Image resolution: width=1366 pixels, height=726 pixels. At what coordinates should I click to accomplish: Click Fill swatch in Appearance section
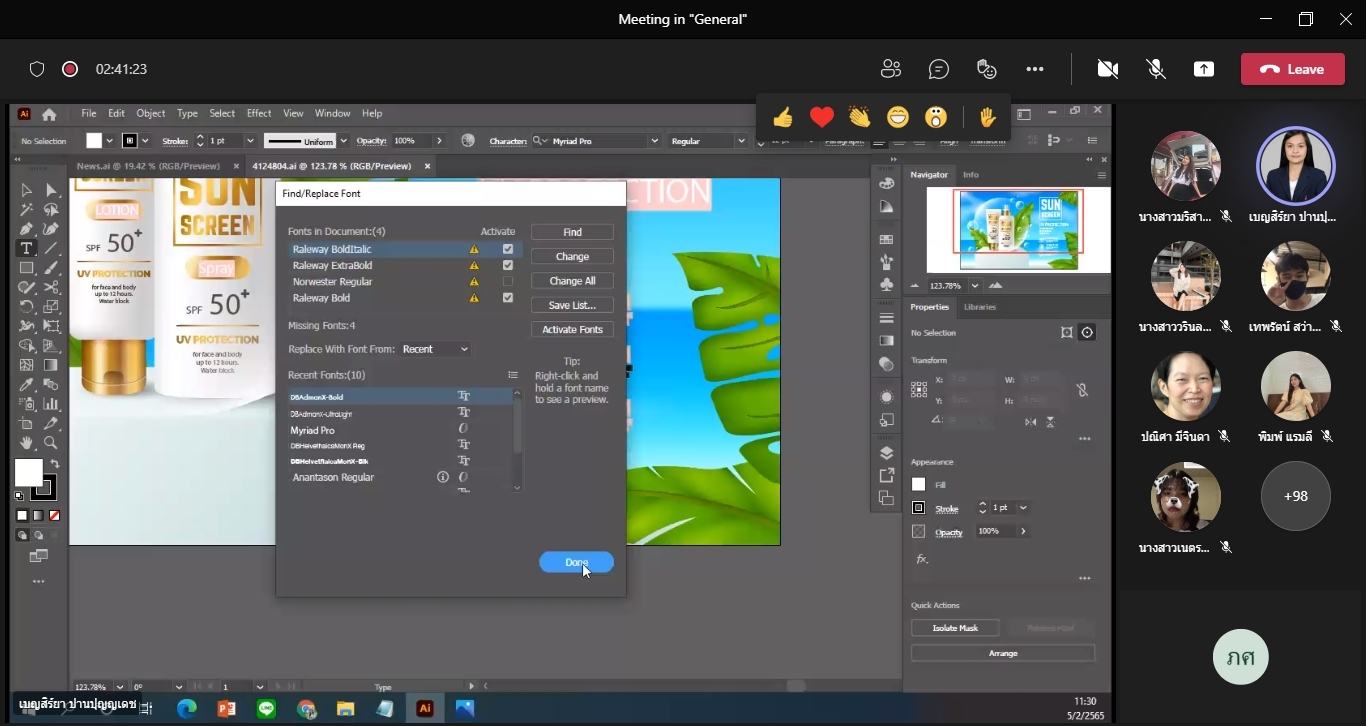[x=918, y=484]
